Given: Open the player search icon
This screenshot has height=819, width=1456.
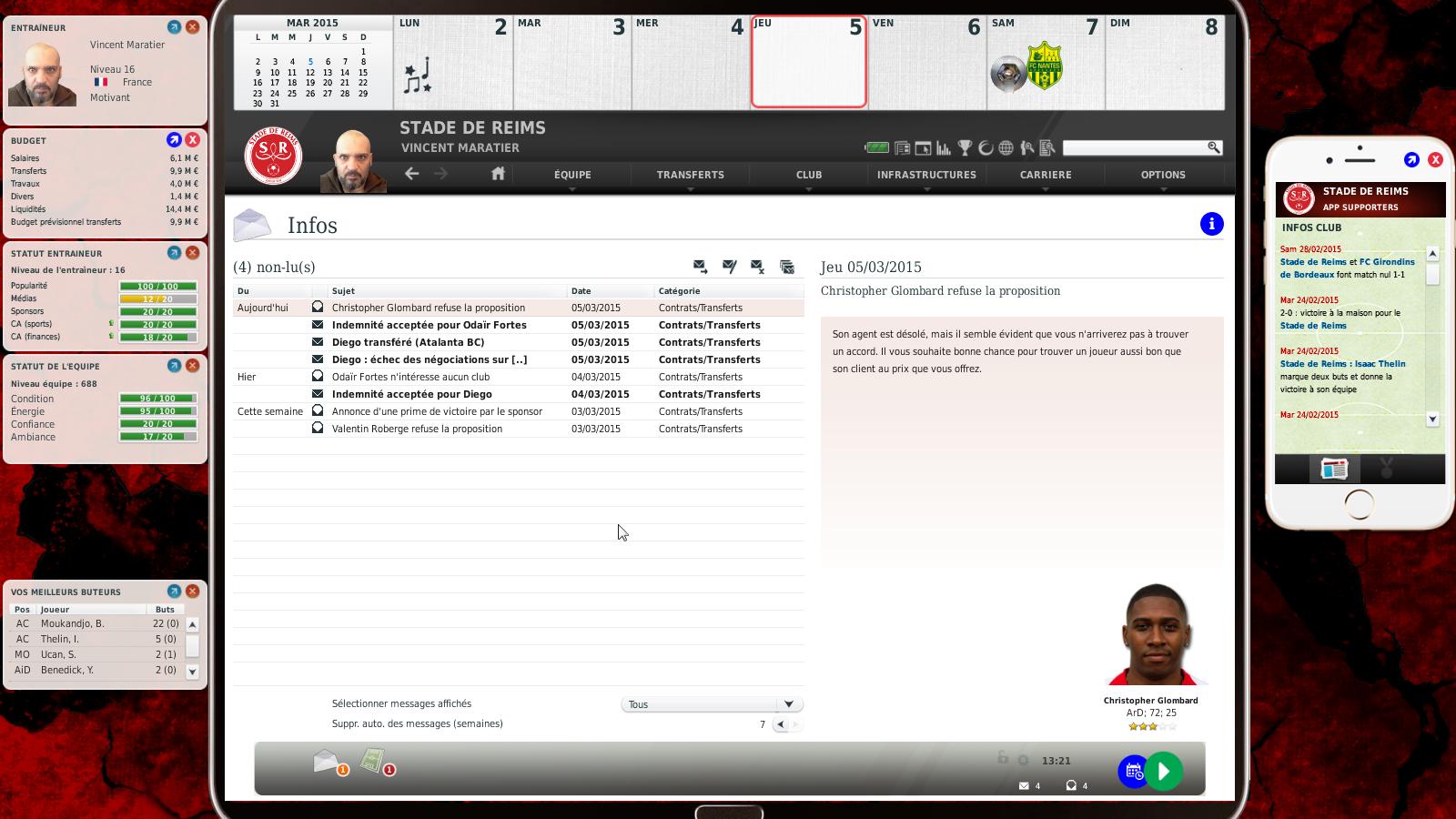Looking at the screenshot, I should pos(1026,147).
